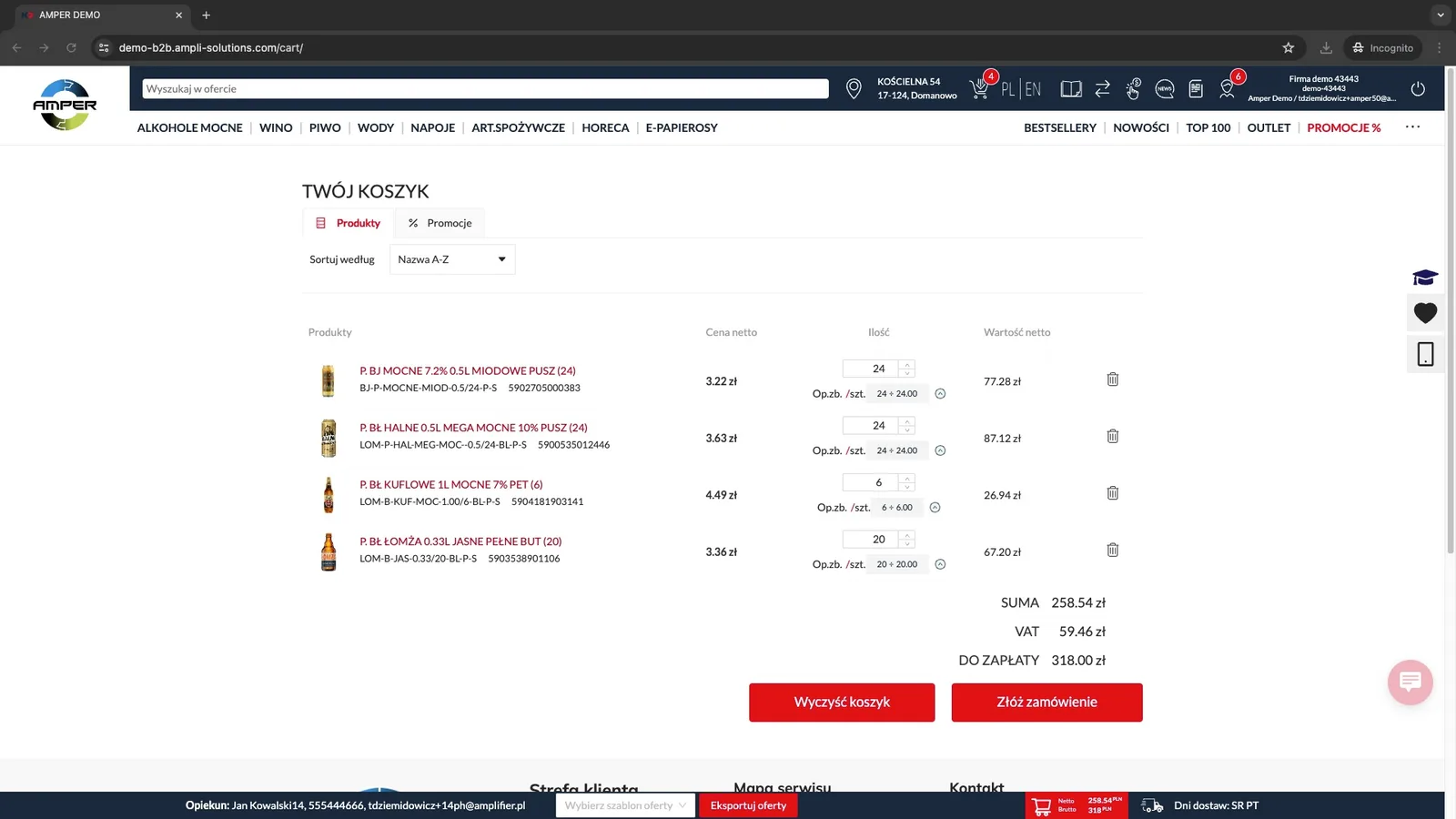This screenshot has width=1456, height=819.
Task: Collapse unit details for P. BJ MOCNE row
Action: [x=940, y=394]
